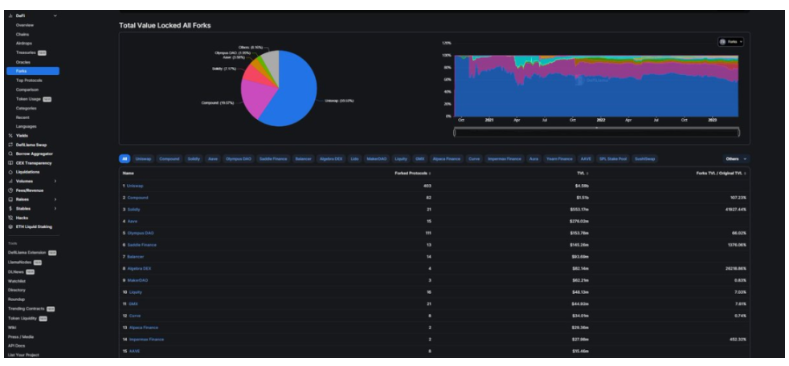Open Trending Contracts tool link
Viewport: 789px width, 366px height.
tap(26, 309)
